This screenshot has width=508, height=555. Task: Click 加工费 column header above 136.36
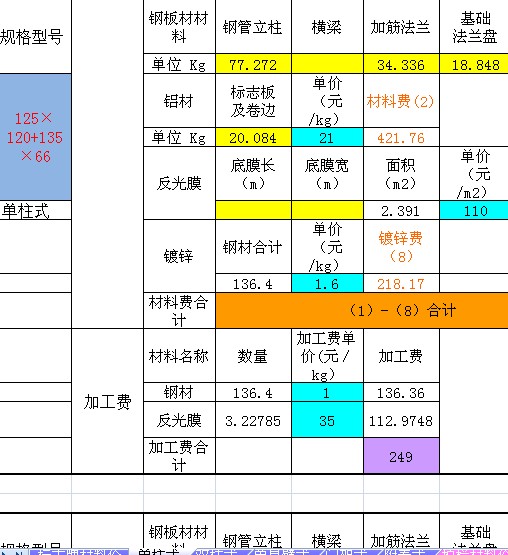[401, 356]
